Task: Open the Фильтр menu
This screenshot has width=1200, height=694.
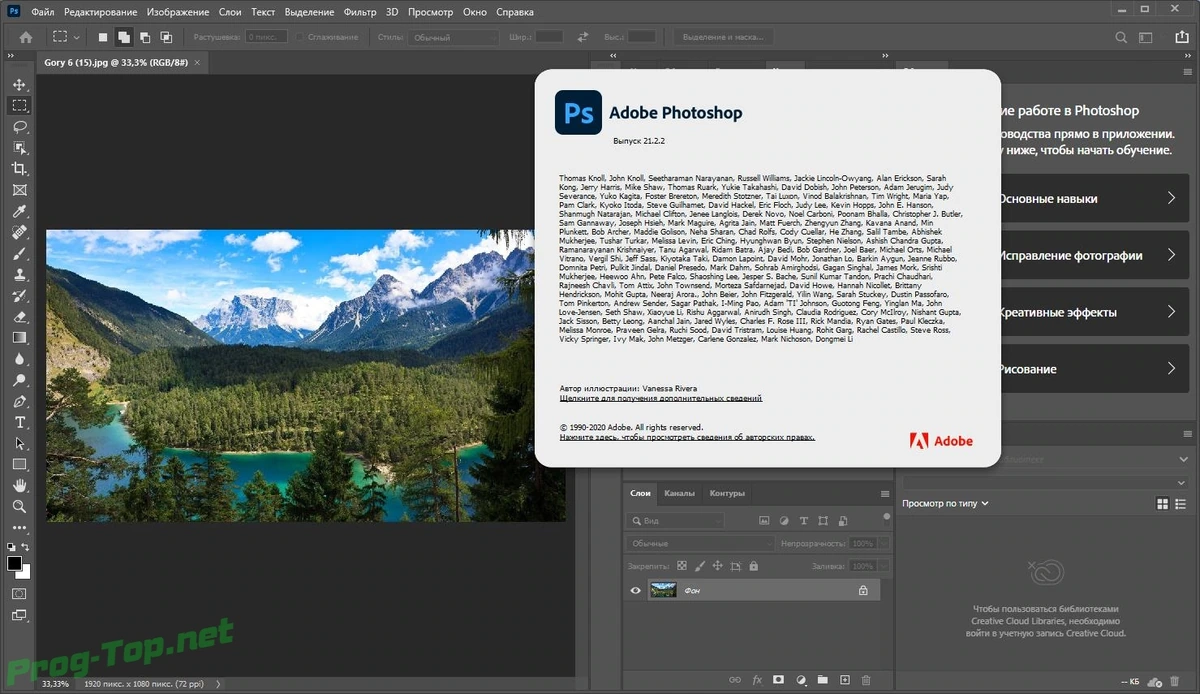Action: coord(359,12)
